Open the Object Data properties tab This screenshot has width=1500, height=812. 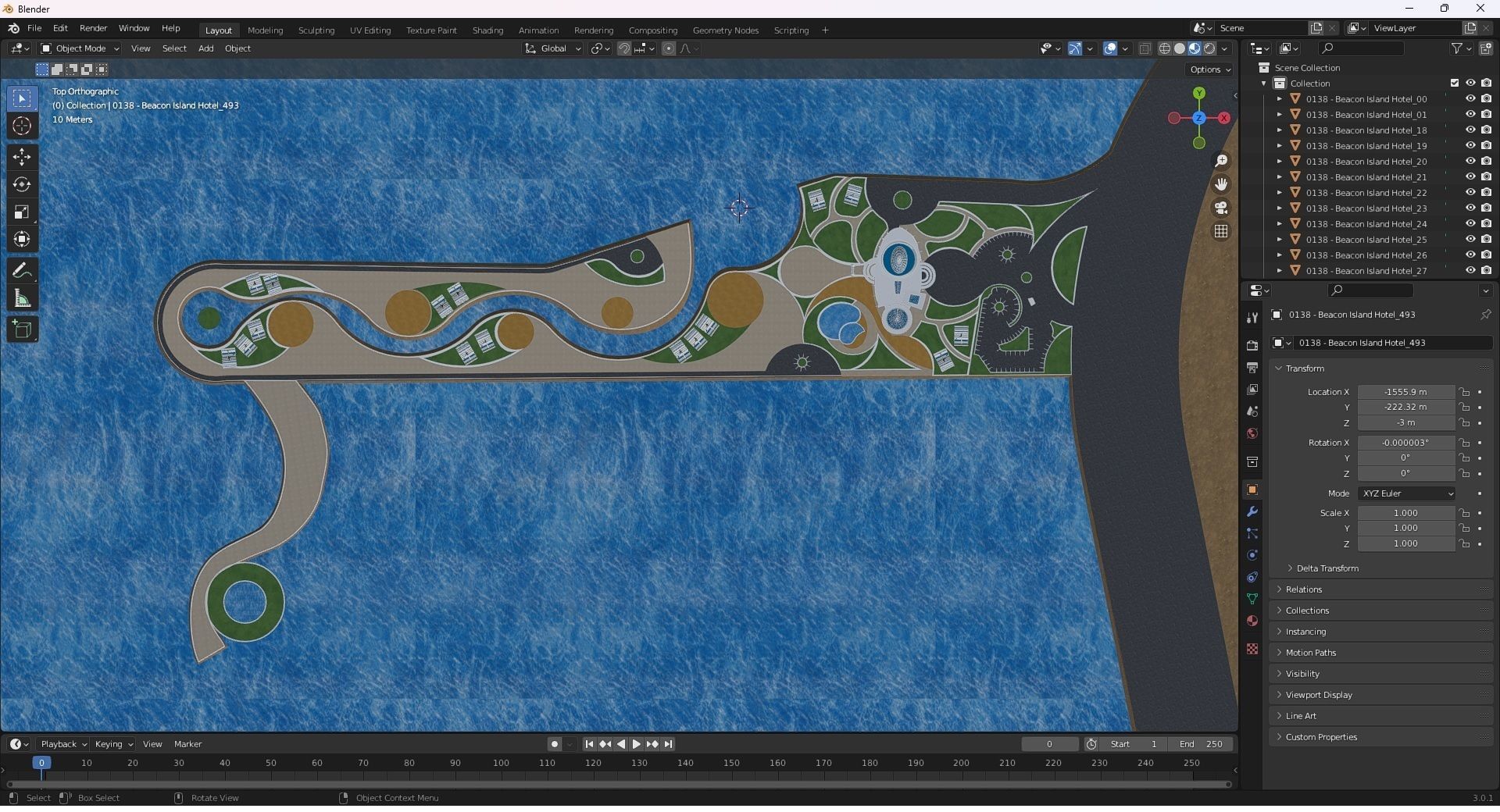click(1252, 599)
